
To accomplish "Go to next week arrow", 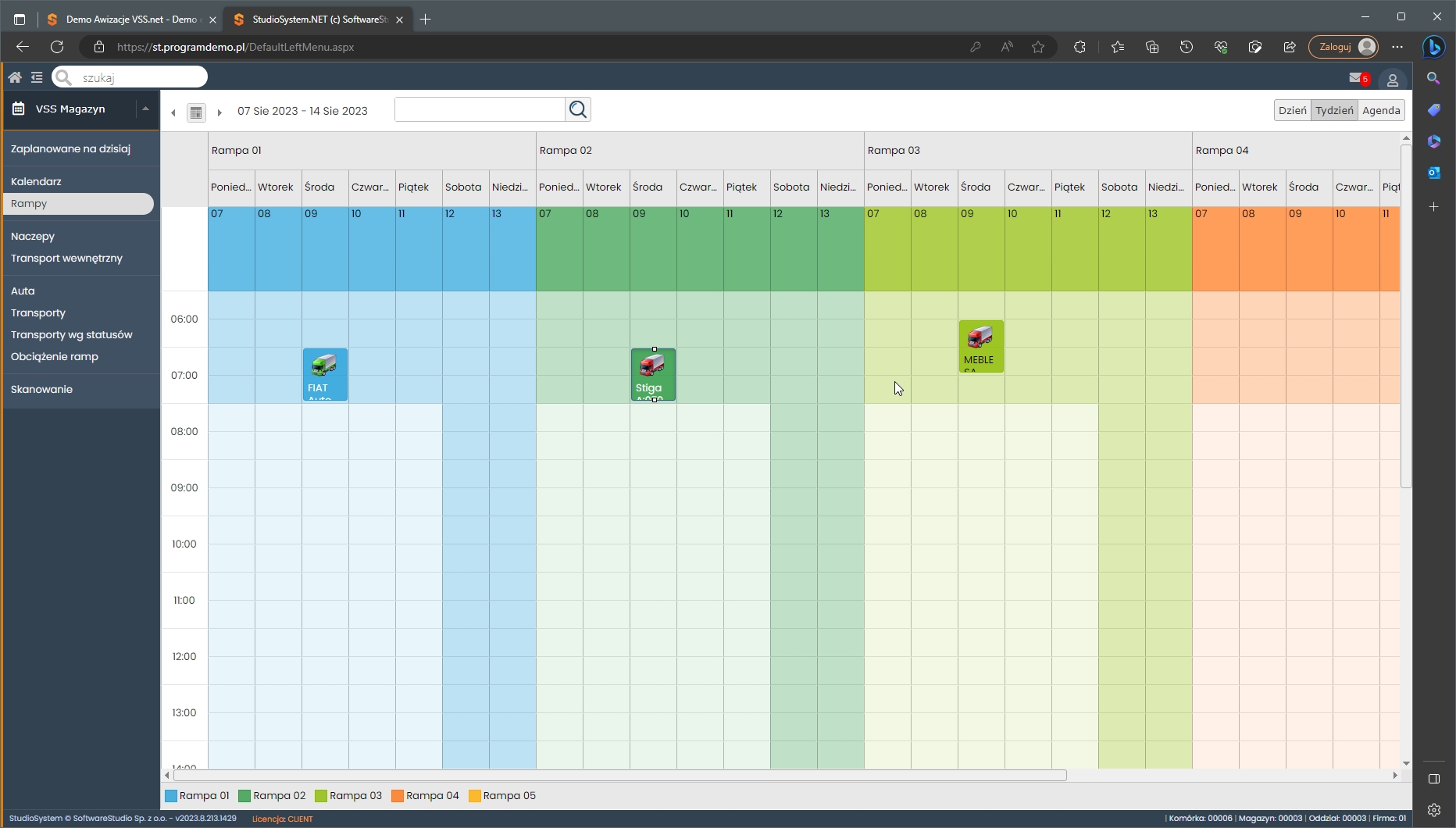I will coord(219,112).
